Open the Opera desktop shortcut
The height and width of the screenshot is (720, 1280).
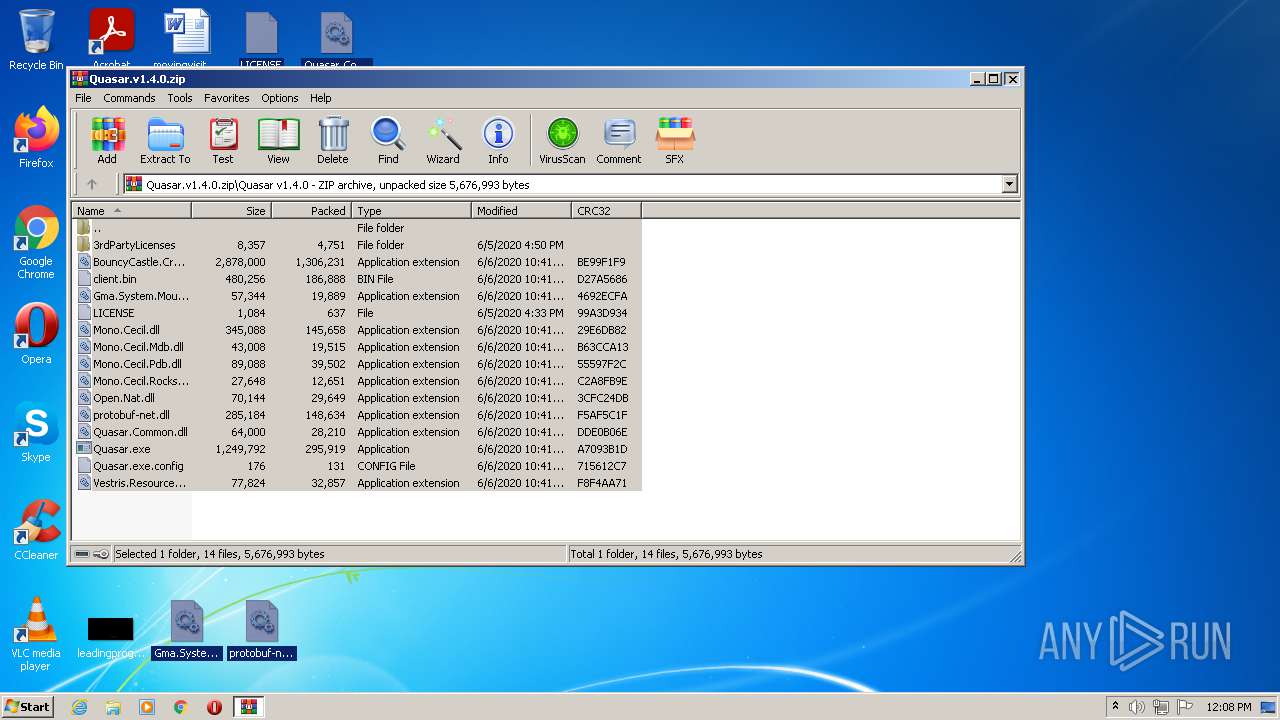pos(36,334)
